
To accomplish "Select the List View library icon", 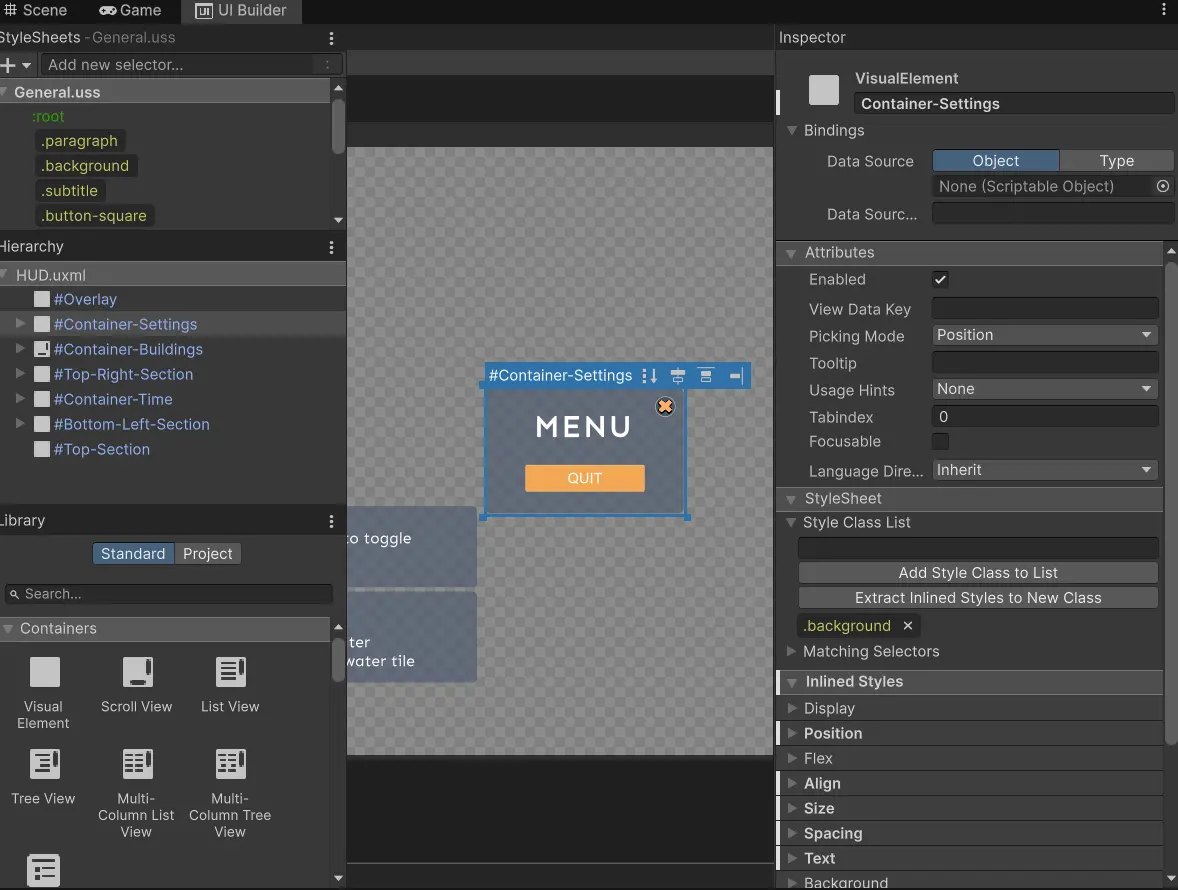I will click(231, 671).
